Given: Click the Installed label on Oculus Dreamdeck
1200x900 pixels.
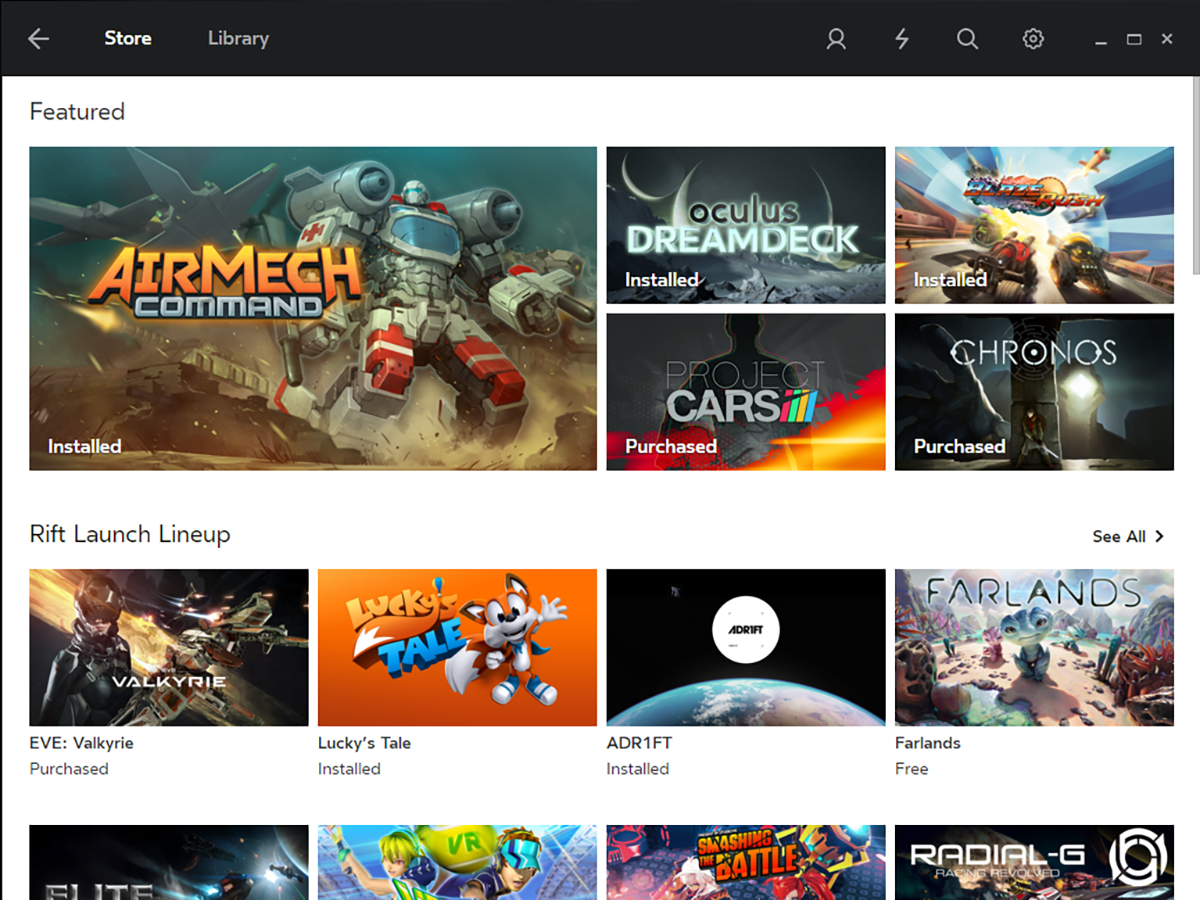Looking at the screenshot, I should pos(662,280).
